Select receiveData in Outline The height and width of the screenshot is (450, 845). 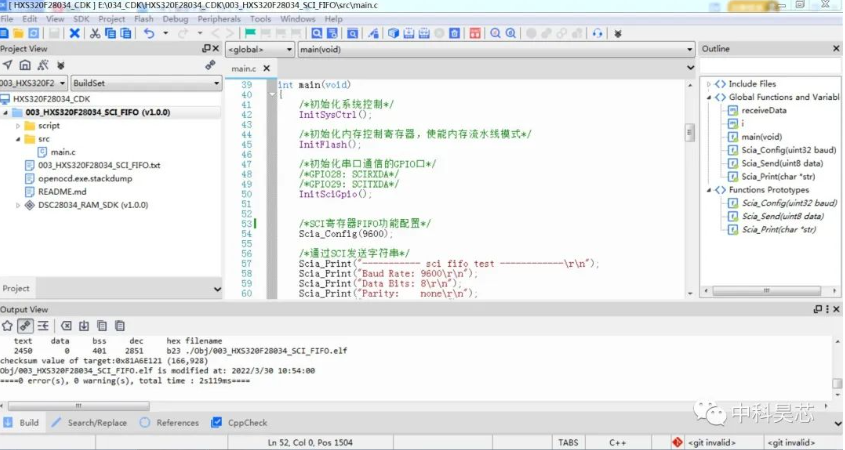click(764, 110)
